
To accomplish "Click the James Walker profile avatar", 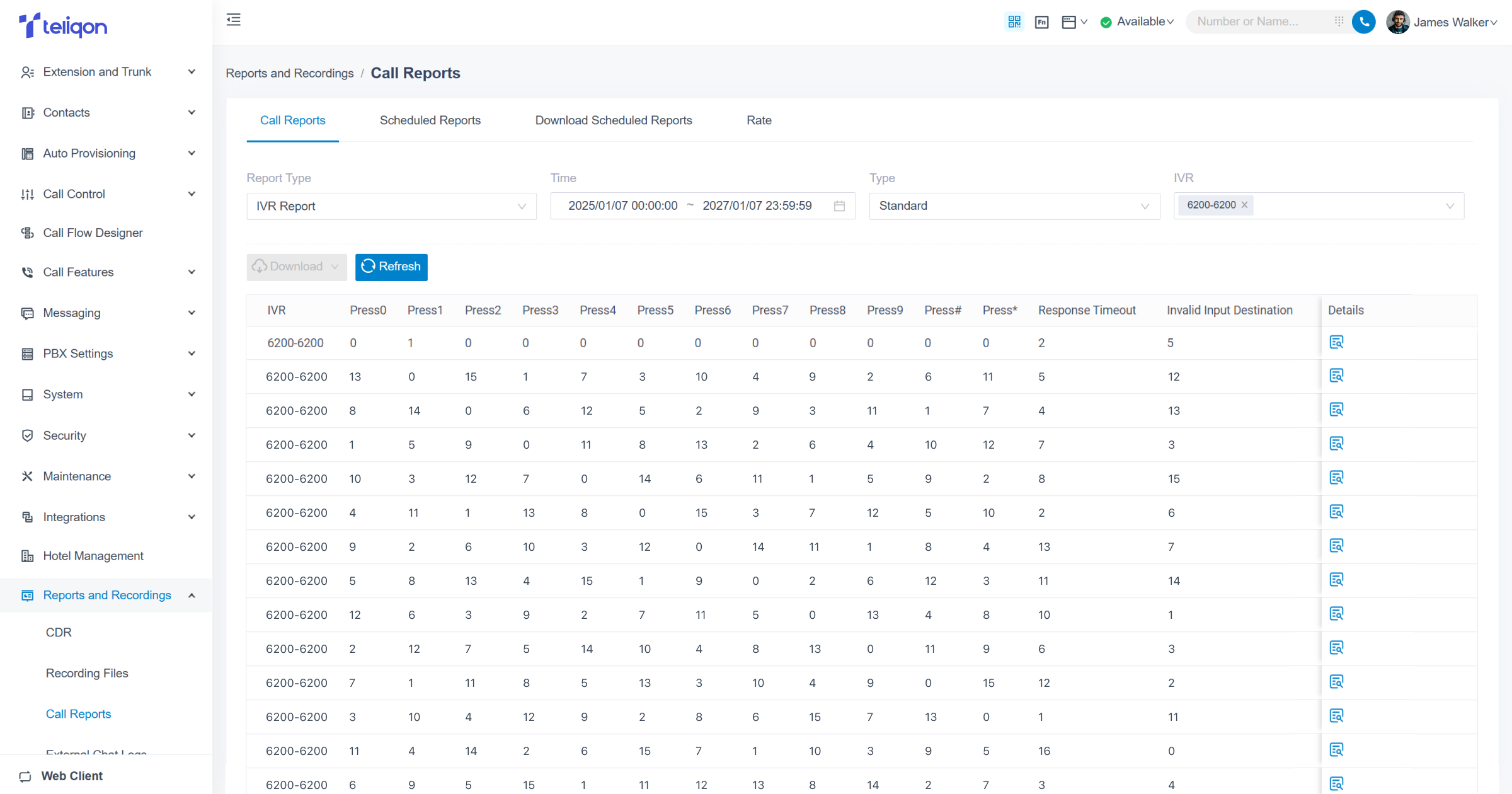I will [1398, 22].
